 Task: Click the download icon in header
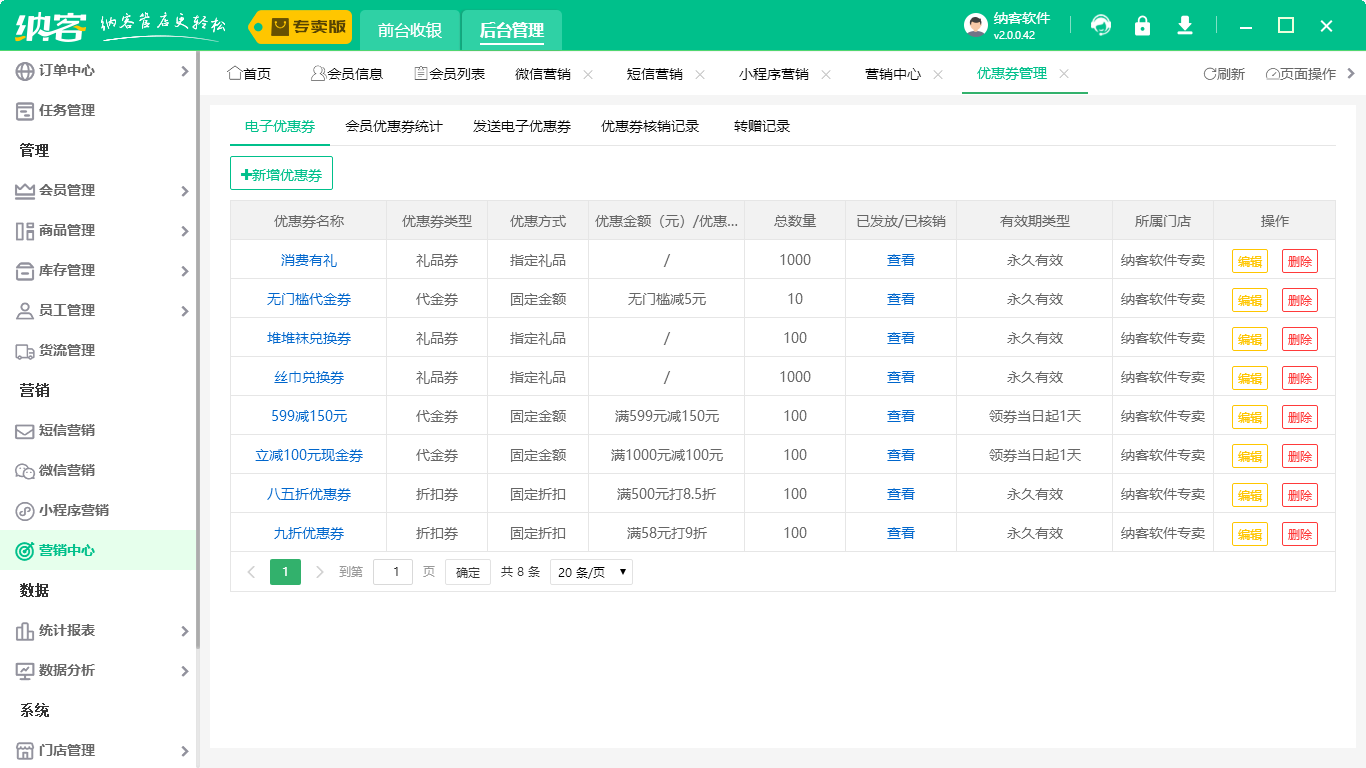tap(1185, 26)
